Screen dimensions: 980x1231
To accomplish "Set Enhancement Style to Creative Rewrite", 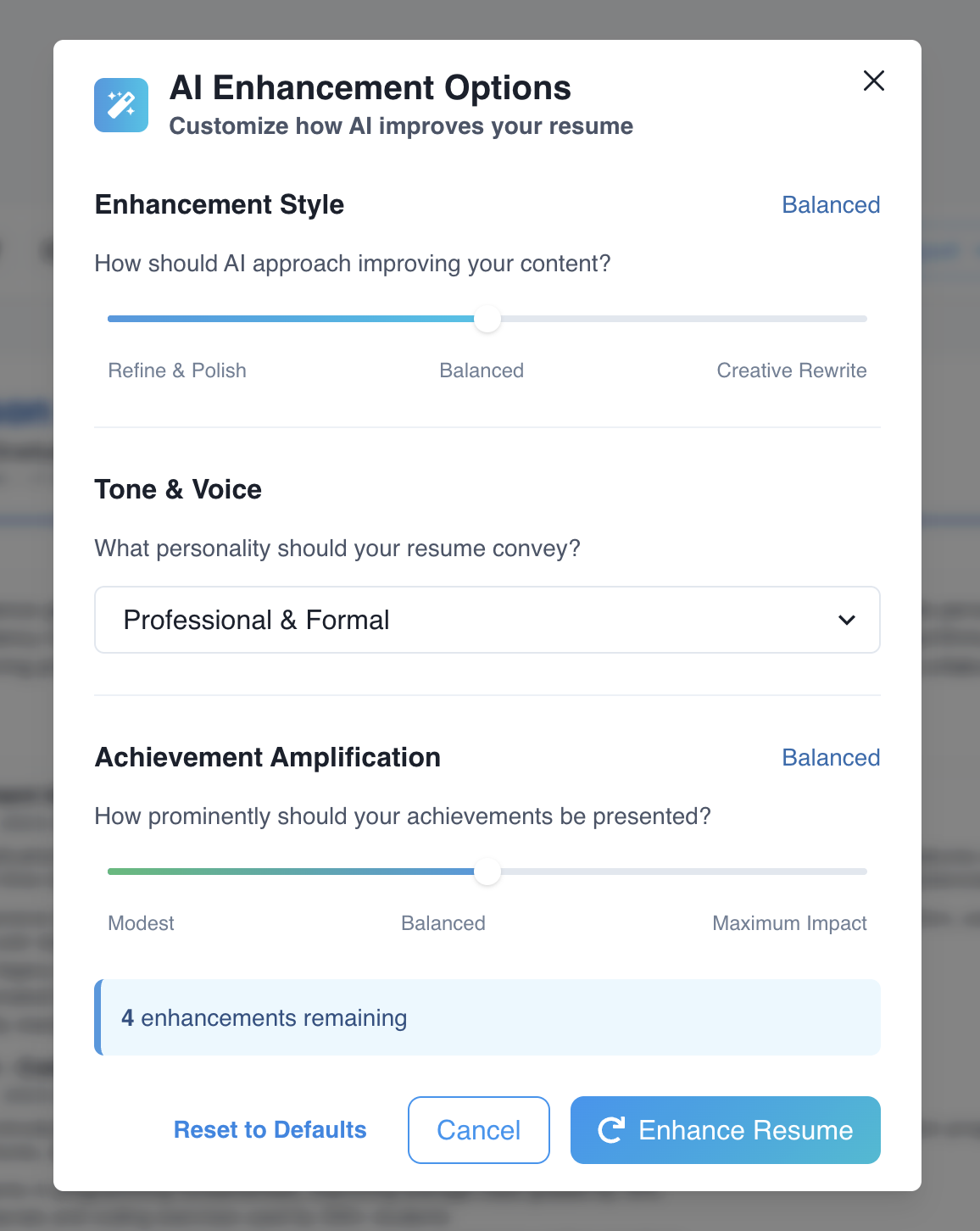I will coord(791,370).
